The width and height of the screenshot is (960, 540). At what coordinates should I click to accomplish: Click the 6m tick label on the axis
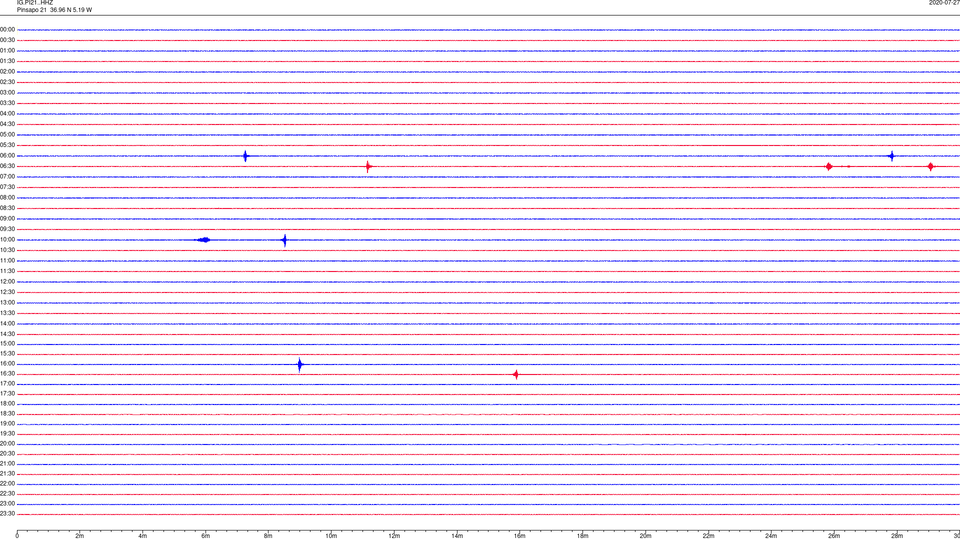pos(205,536)
